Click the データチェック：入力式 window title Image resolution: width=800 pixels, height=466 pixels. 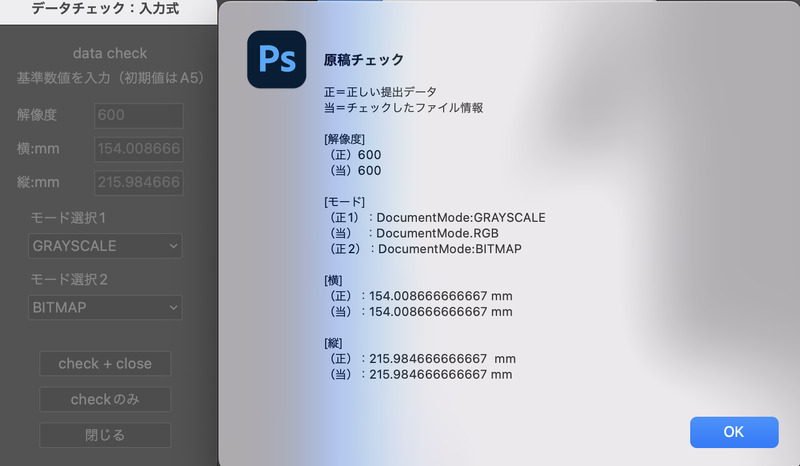pyautogui.click(x=105, y=9)
